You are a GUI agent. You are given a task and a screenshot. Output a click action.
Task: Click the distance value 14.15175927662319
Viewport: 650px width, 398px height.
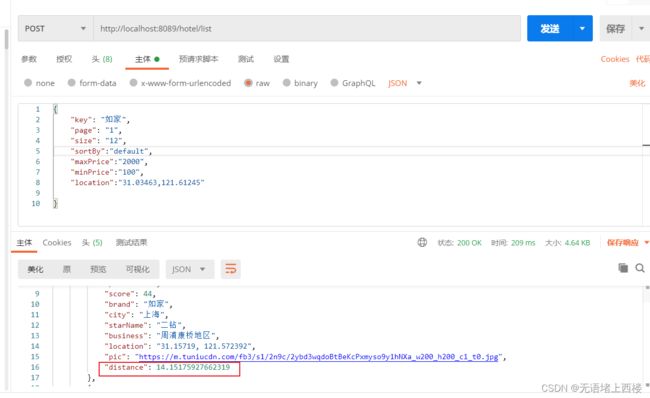coord(193,367)
